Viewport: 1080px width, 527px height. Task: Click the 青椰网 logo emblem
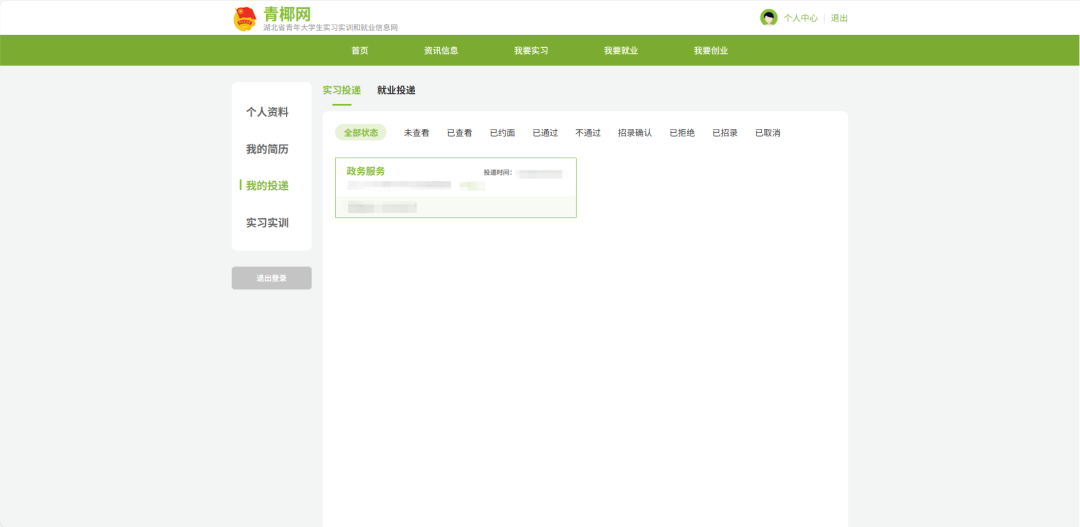tap(245, 19)
